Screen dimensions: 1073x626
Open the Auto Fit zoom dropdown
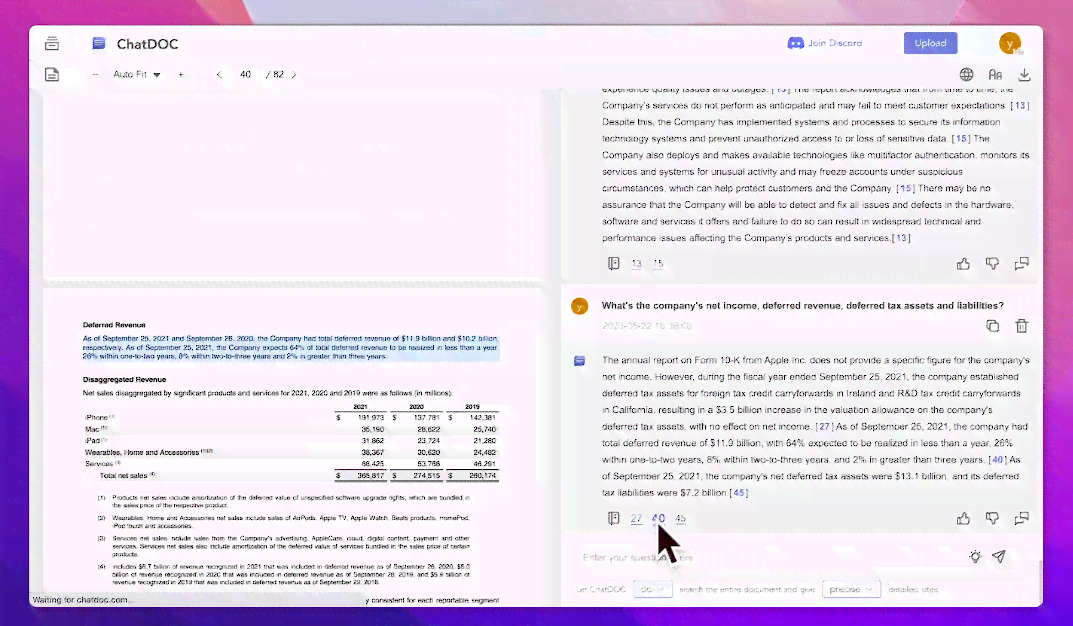pos(136,75)
